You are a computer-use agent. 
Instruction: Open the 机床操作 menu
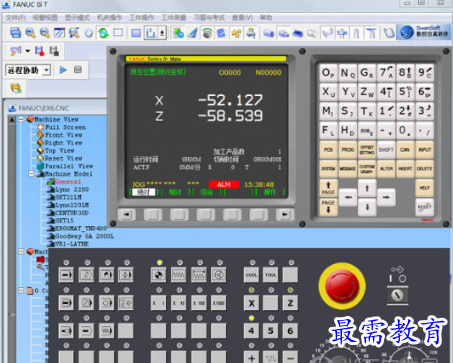coord(109,18)
